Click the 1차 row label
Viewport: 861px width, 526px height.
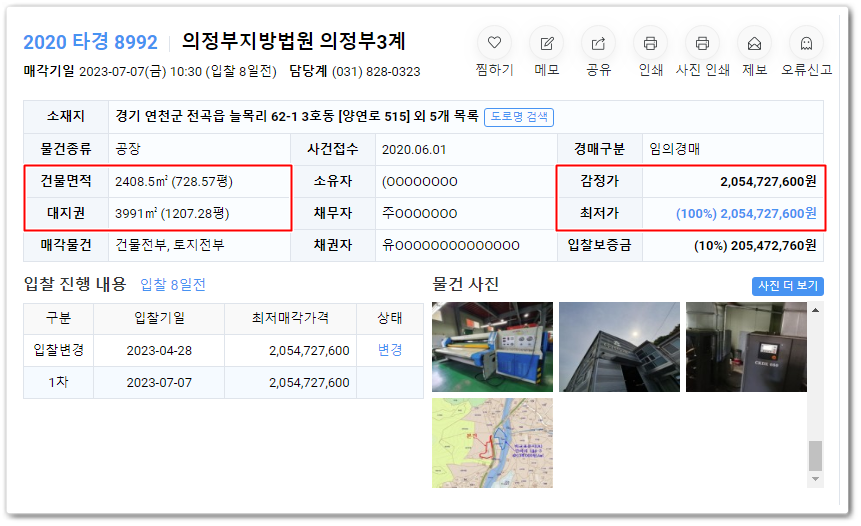(x=58, y=382)
